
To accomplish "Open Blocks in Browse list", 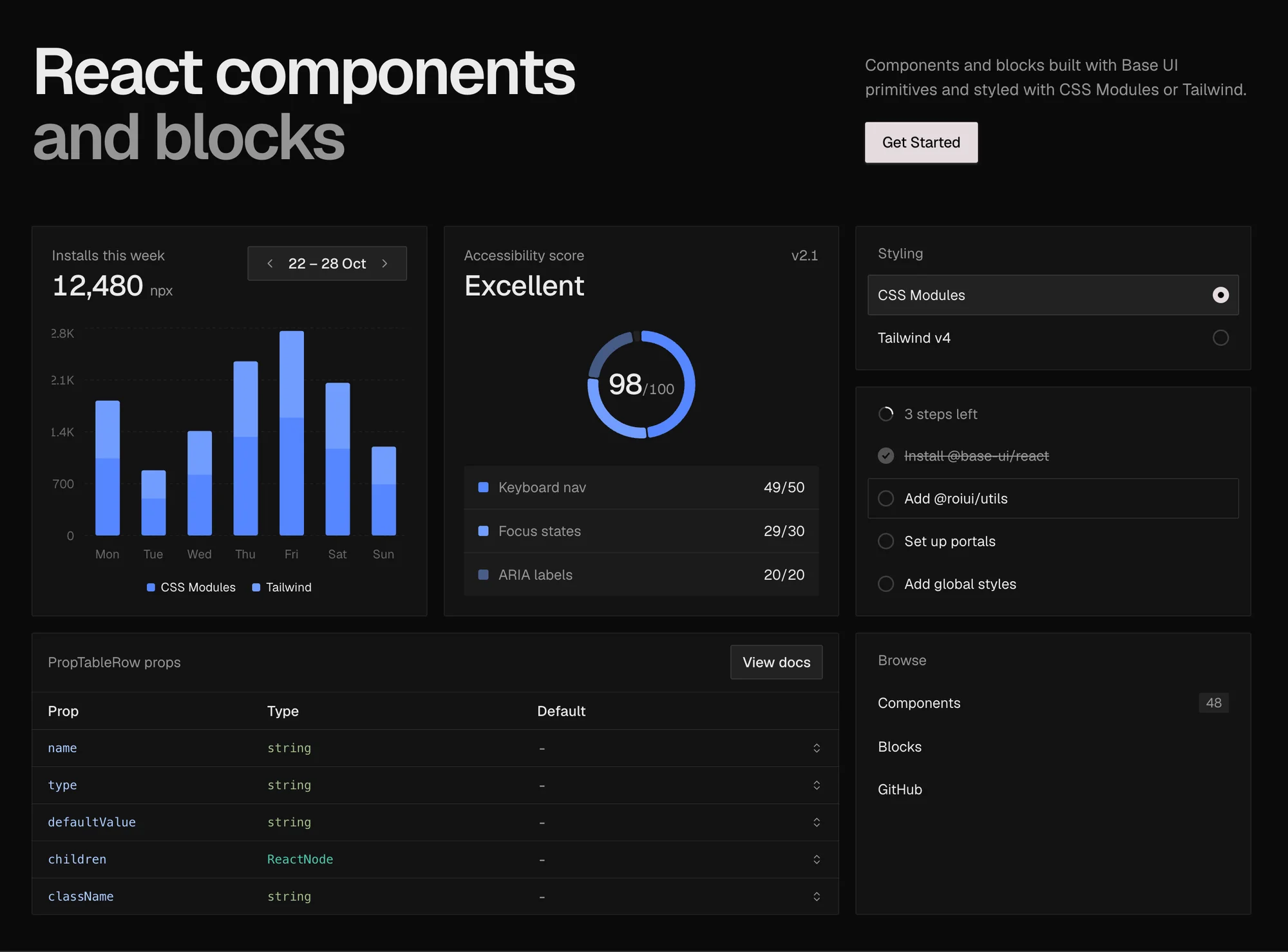I will 1053,747.
